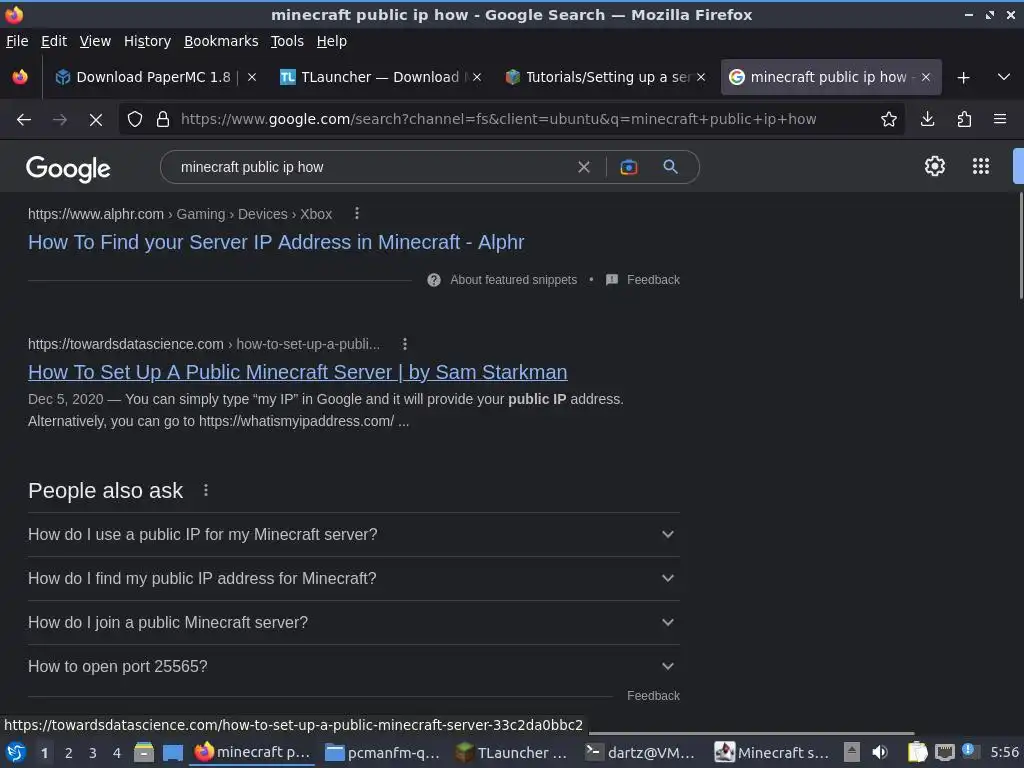Open the View menu

point(95,41)
